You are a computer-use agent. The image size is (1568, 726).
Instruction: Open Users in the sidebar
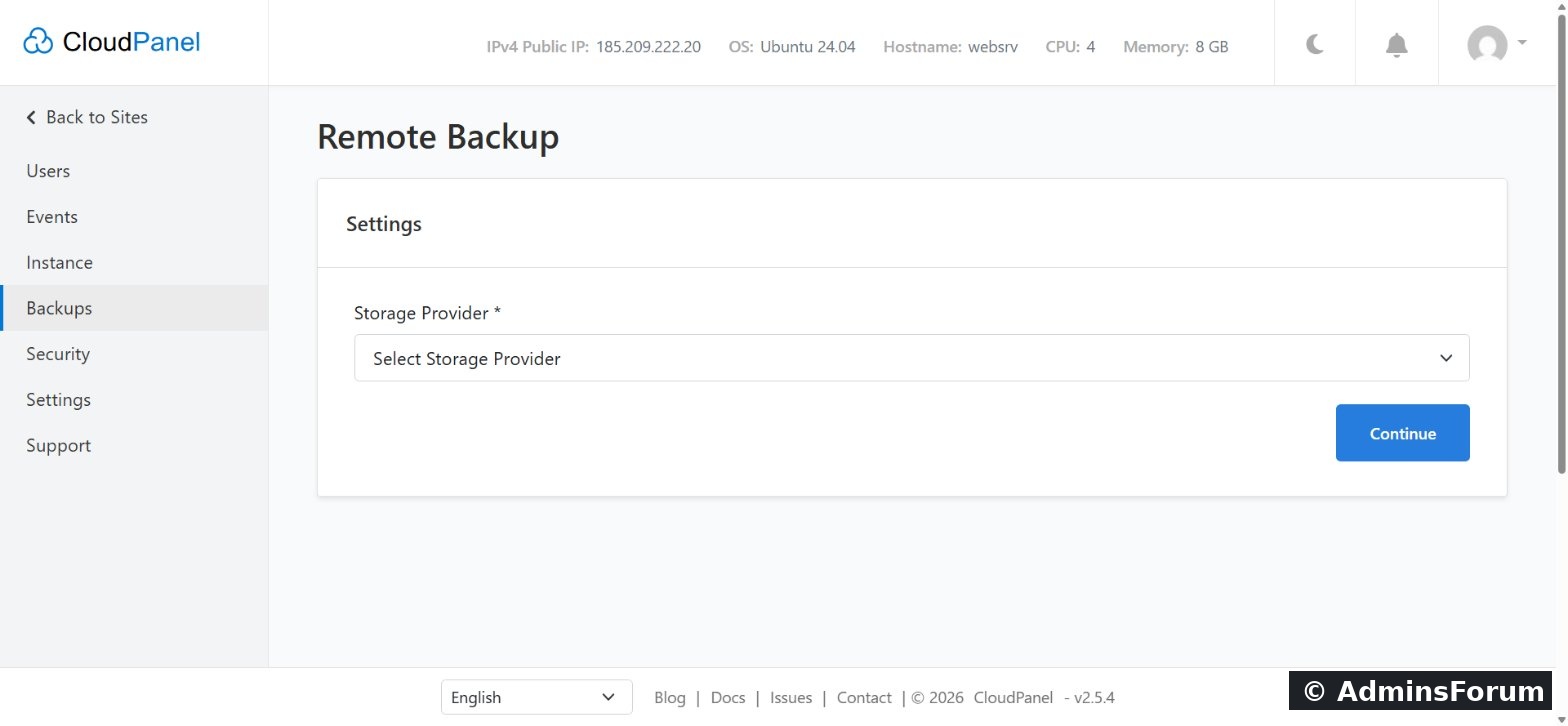tap(134, 171)
